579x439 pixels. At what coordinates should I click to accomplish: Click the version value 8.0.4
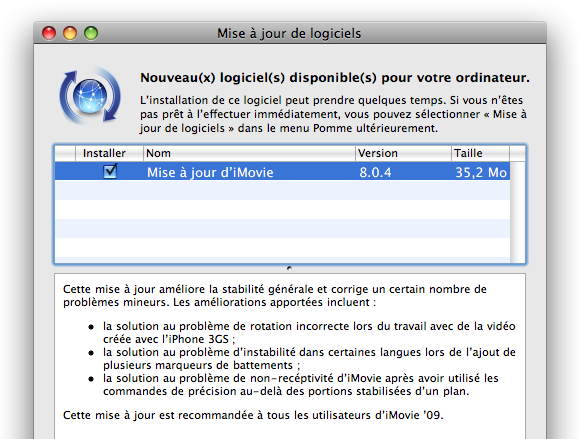coord(375,172)
